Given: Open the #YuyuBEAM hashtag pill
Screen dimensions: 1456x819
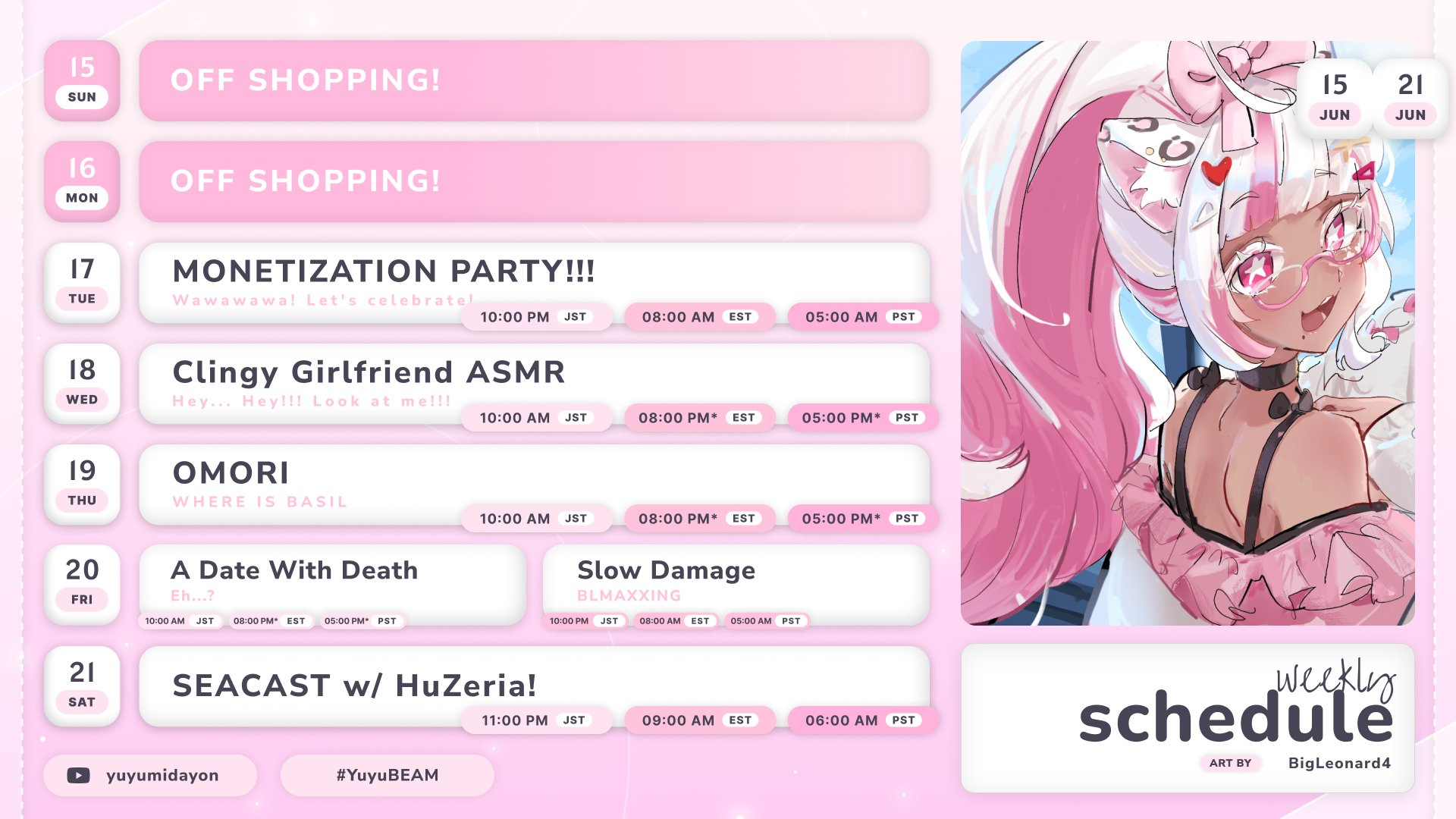Looking at the screenshot, I should tap(388, 775).
